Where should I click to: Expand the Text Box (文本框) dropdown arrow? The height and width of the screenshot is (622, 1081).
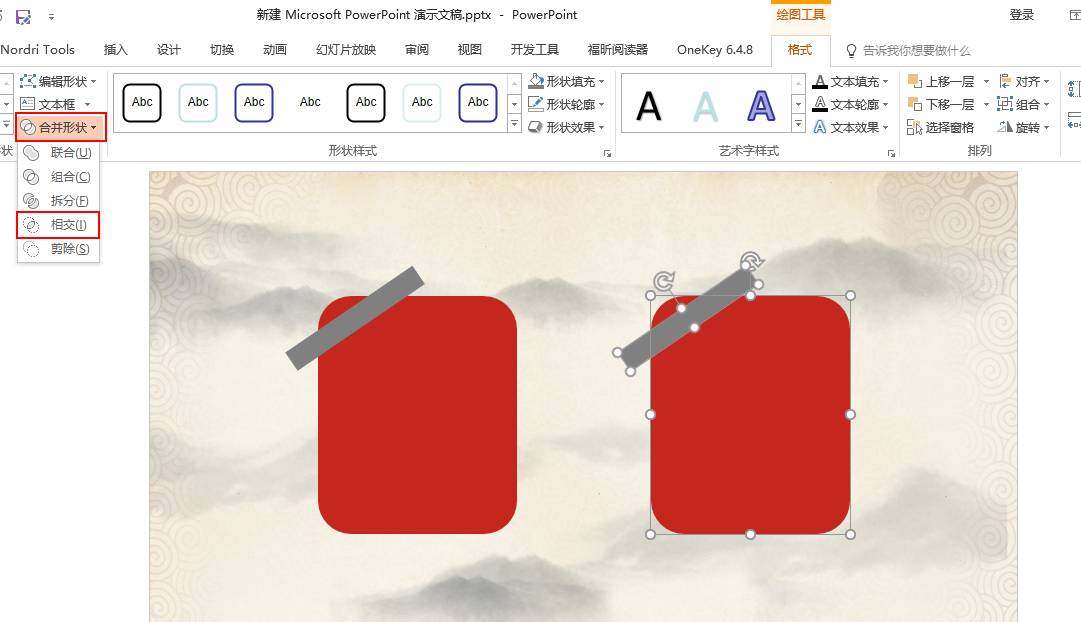[88, 105]
